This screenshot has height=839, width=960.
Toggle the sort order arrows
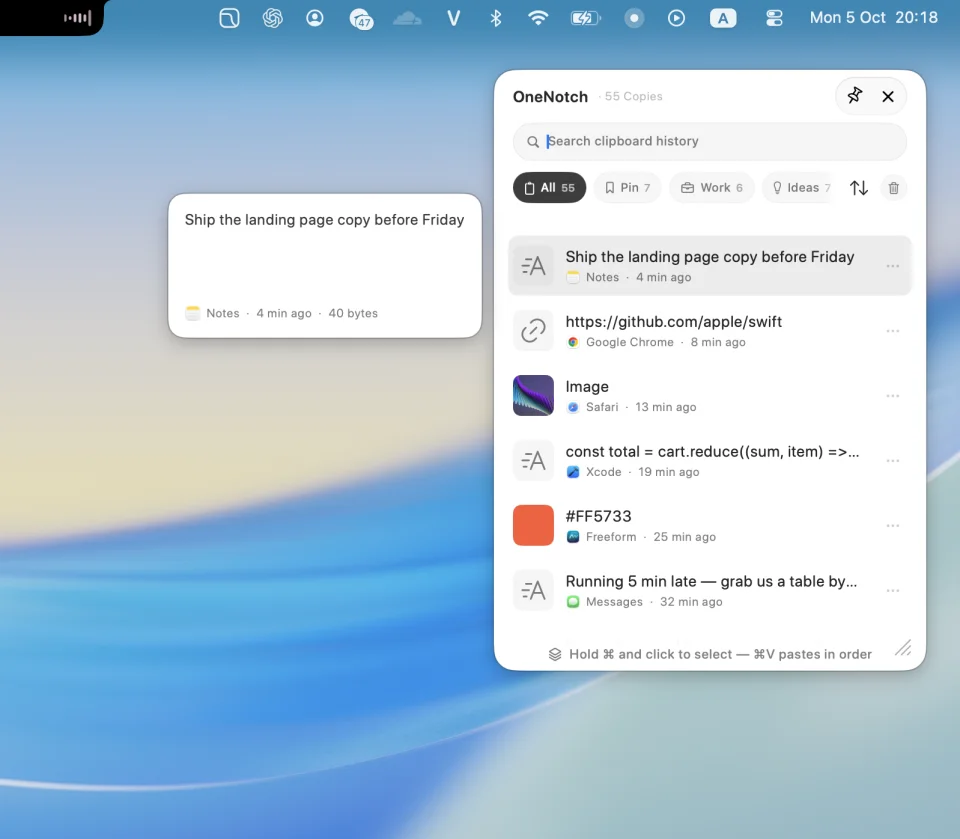(858, 188)
